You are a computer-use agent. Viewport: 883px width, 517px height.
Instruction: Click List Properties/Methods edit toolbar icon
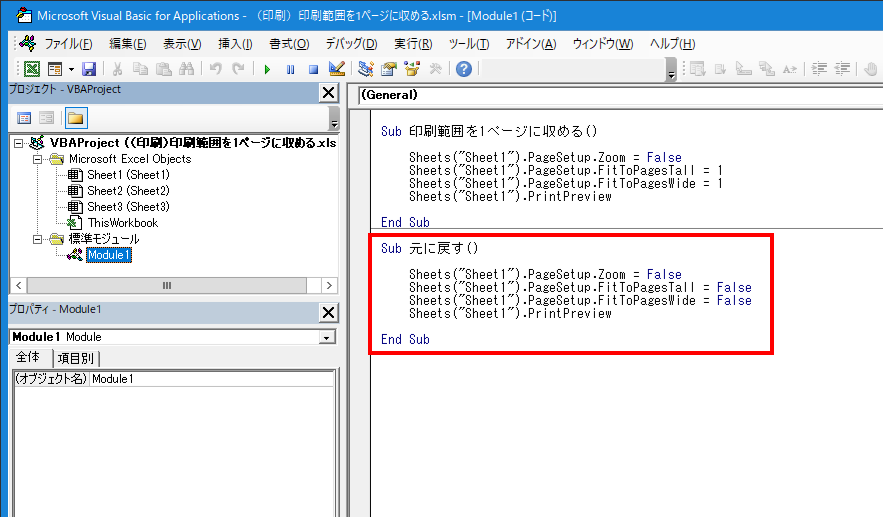point(698,69)
